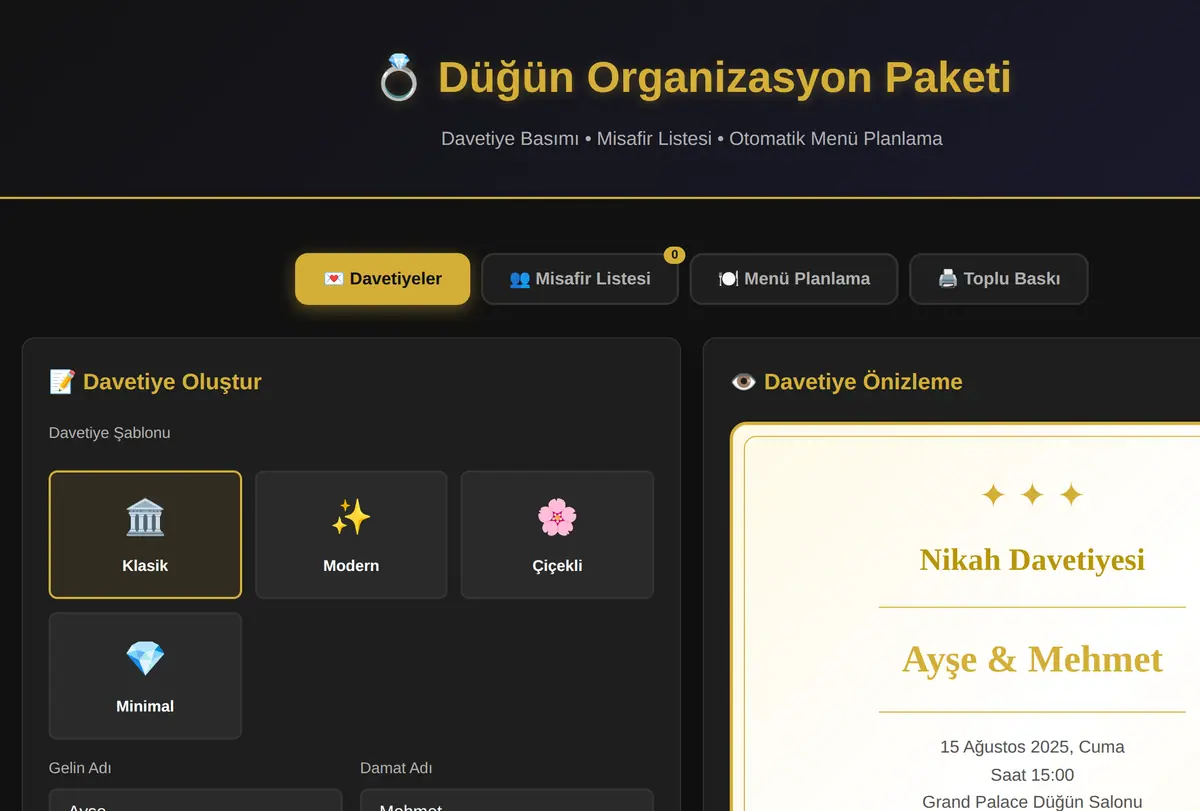
Task: Click the date text 15 Ağustos 2025, Cuma
Action: click(x=1032, y=747)
